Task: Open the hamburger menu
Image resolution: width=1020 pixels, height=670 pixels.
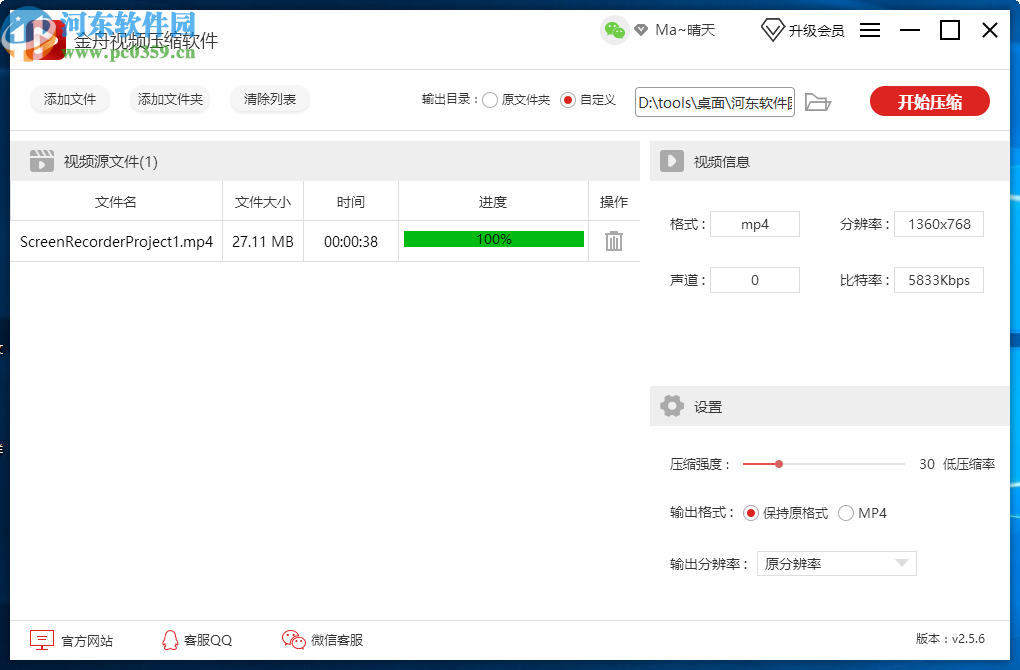Action: point(870,30)
